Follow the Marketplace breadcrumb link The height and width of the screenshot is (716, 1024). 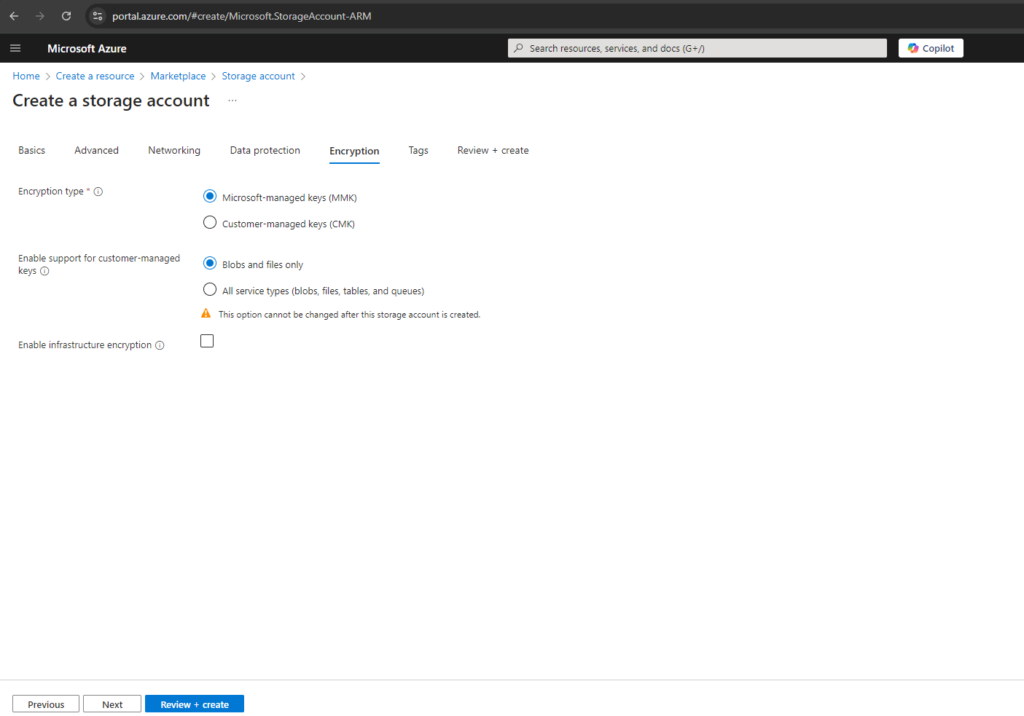(x=178, y=76)
